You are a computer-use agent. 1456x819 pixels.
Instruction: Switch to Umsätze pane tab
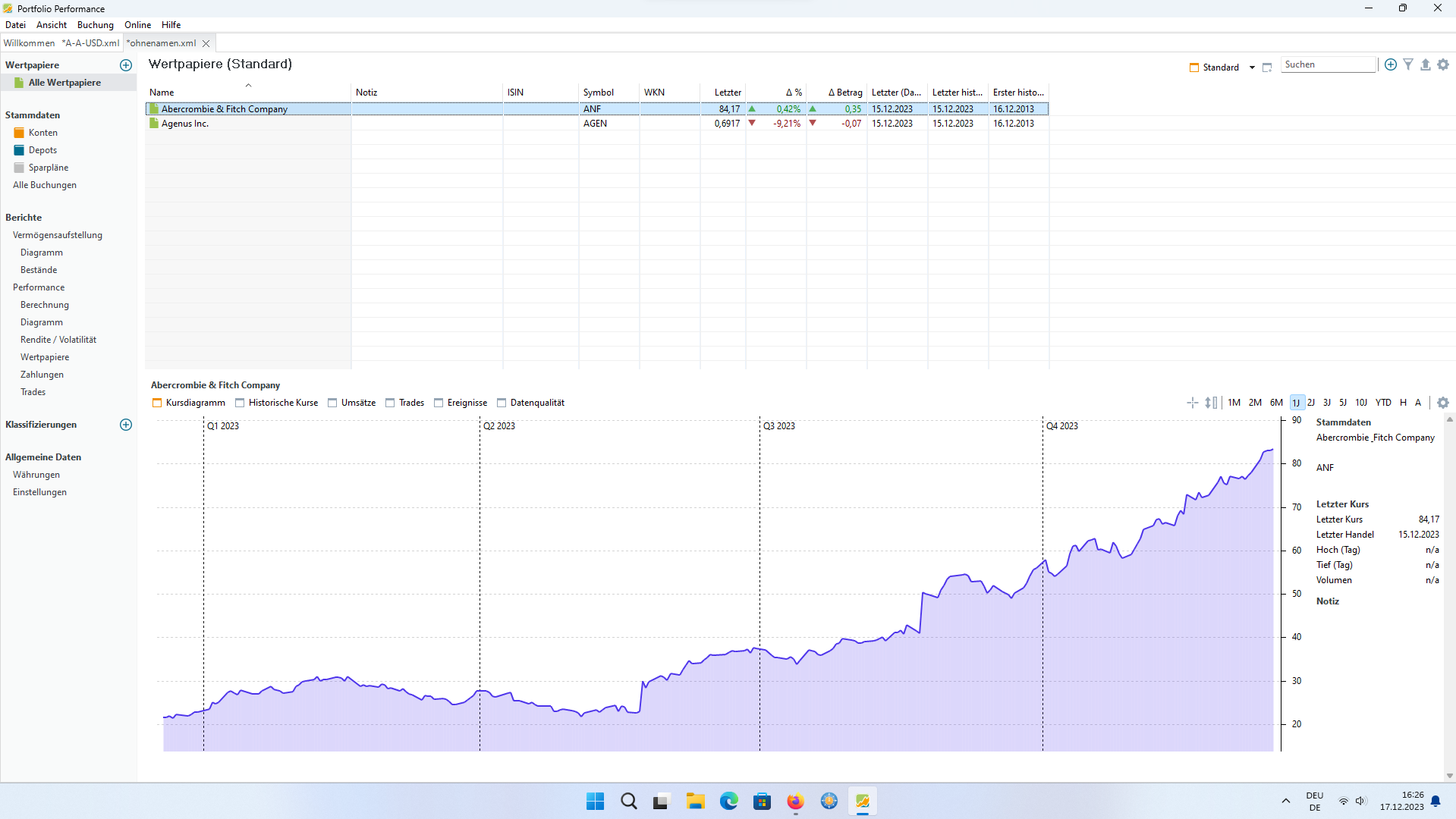[352, 403]
